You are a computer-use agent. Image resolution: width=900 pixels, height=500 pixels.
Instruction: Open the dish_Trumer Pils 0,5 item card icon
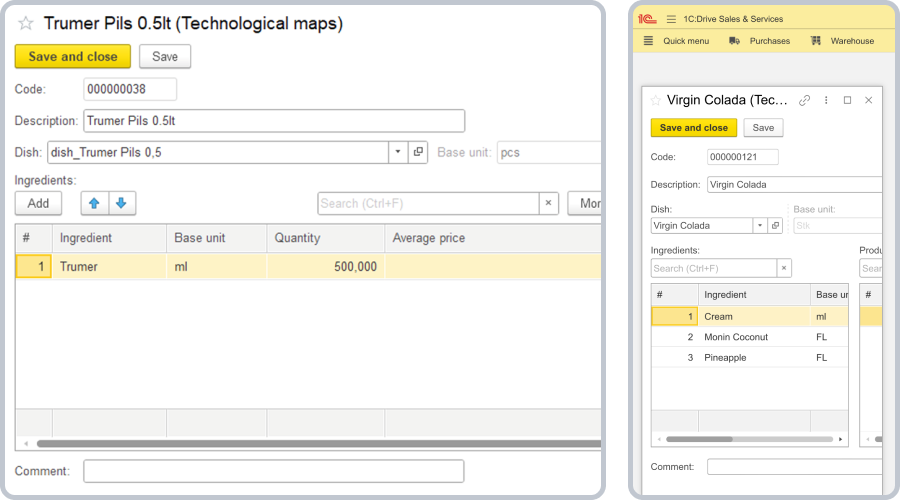(418, 152)
